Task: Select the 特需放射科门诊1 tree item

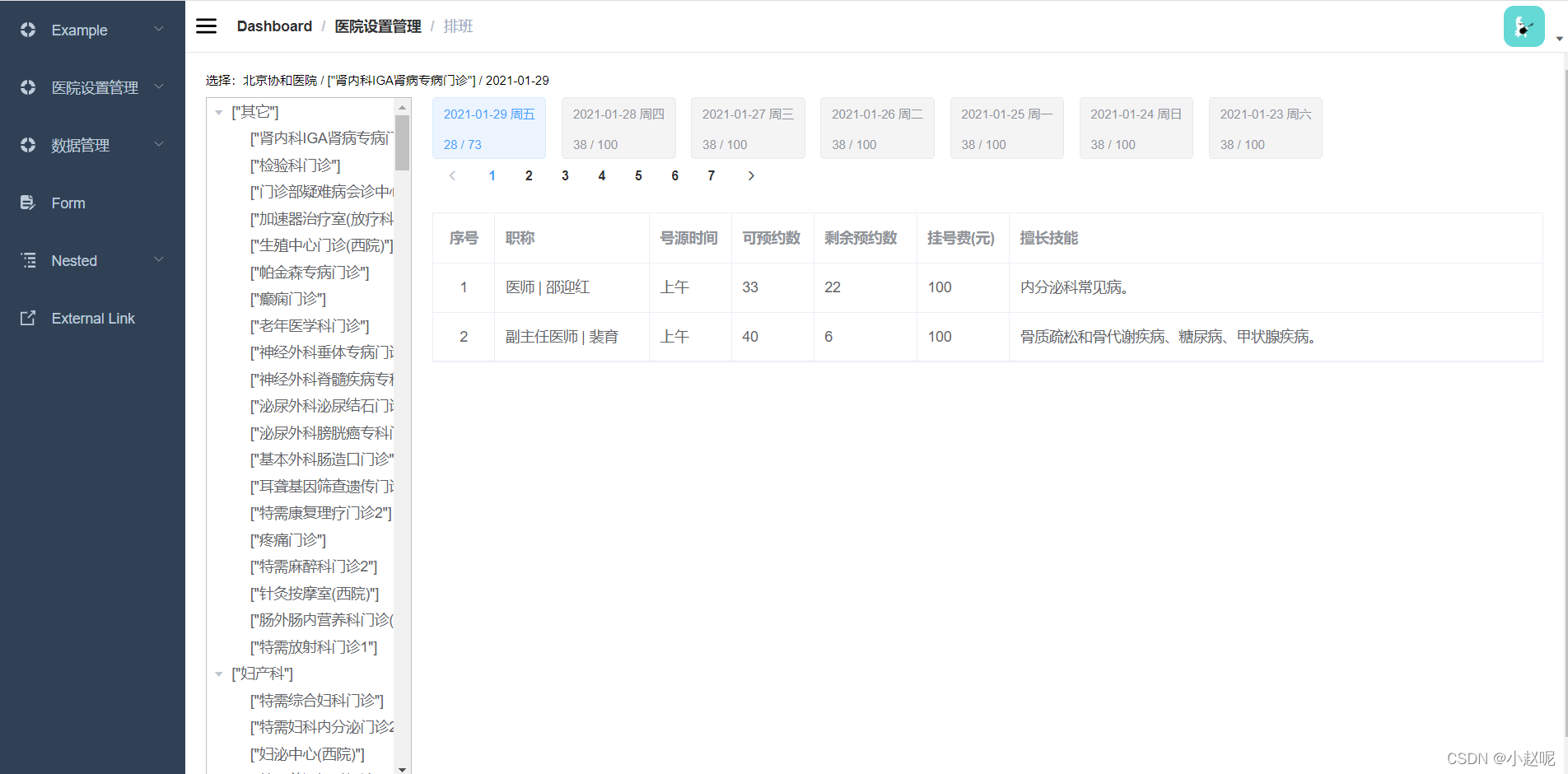Action: click(314, 647)
